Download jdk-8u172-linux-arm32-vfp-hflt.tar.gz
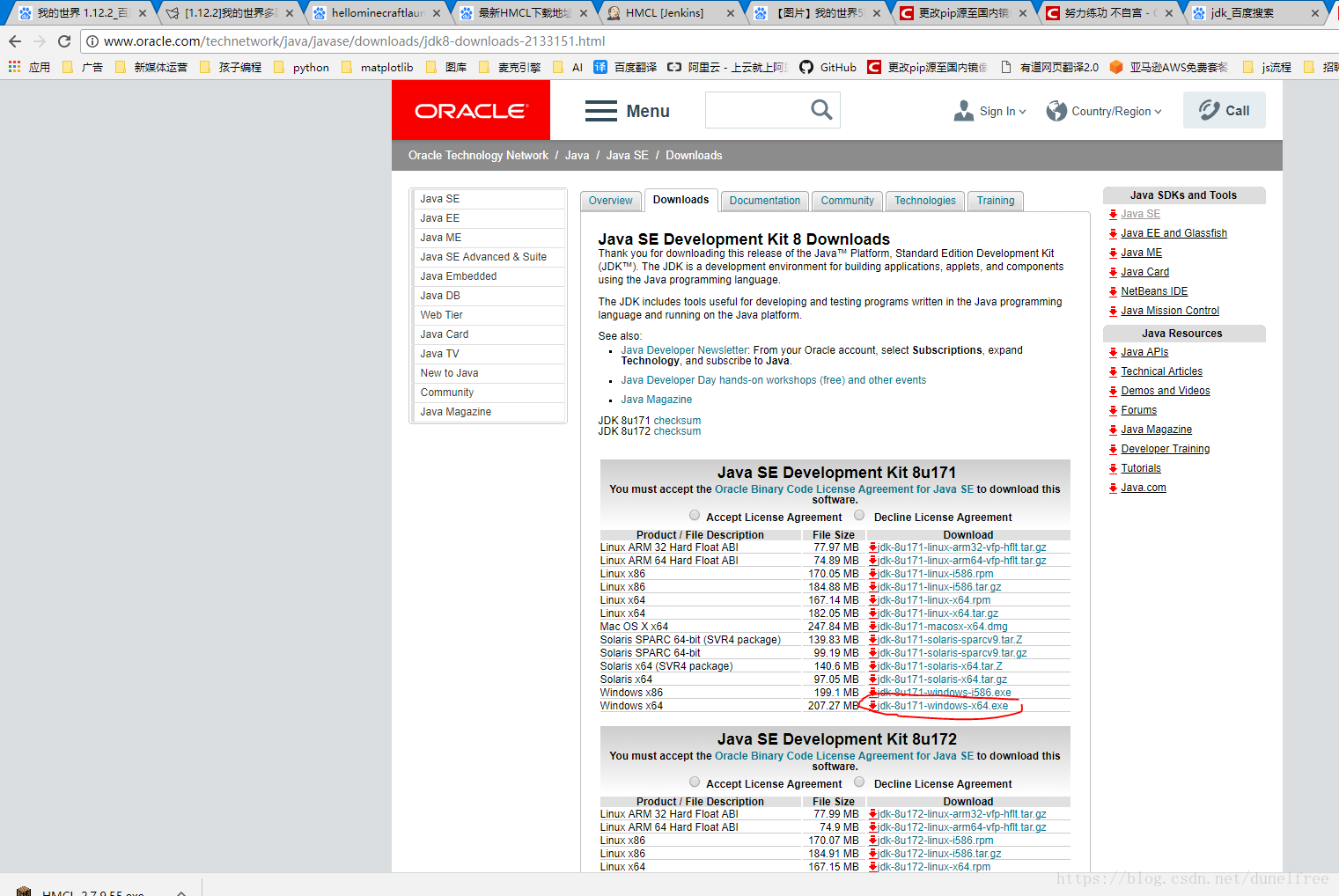Viewport: 1339px width, 896px height. [x=962, y=814]
